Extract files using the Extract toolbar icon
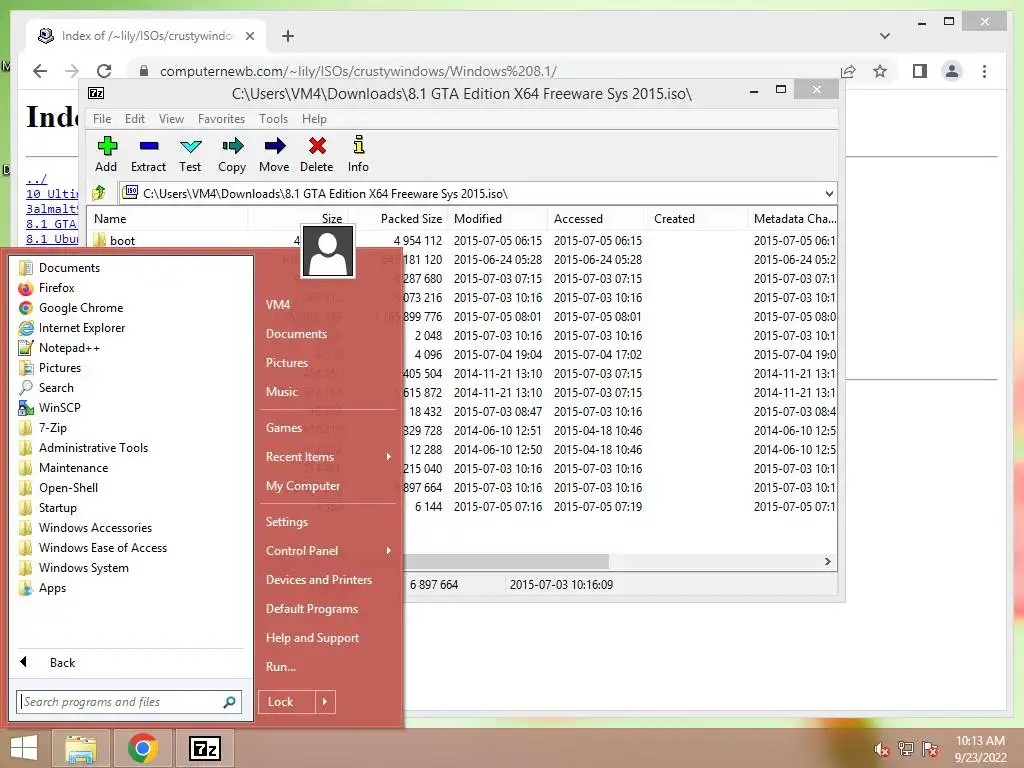The image size is (1024, 768). coord(148,155)
